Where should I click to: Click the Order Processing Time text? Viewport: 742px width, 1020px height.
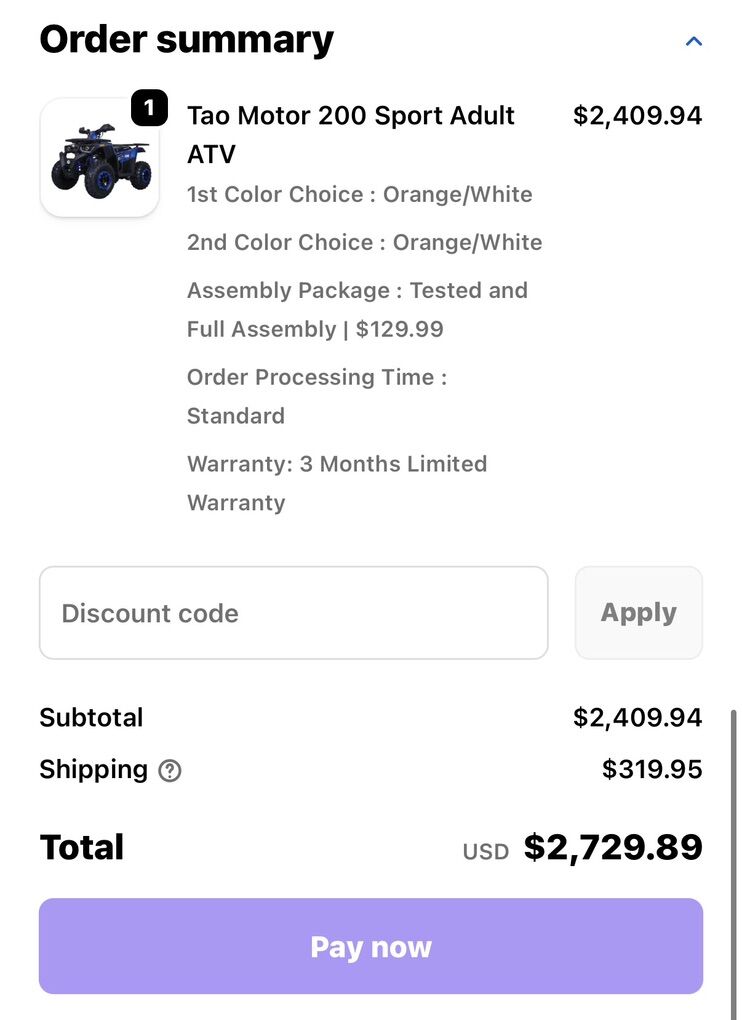coord(316,396)
